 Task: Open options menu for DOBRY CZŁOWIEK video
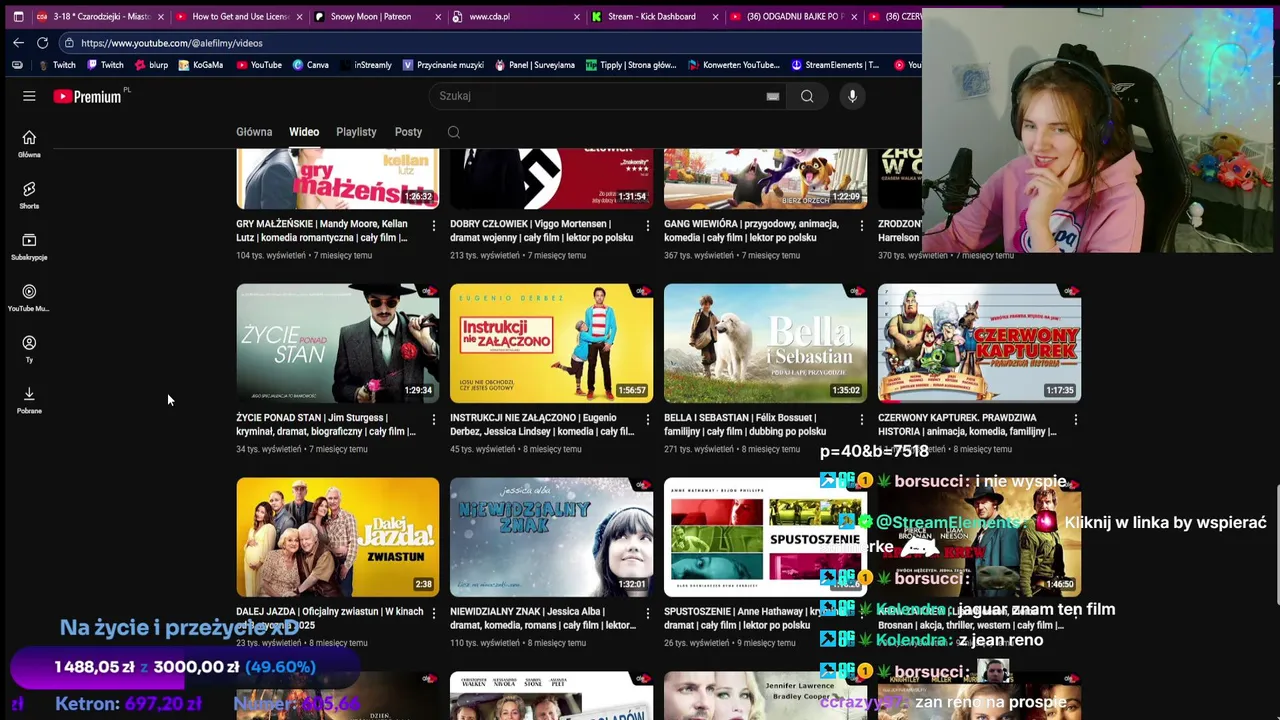647,226
